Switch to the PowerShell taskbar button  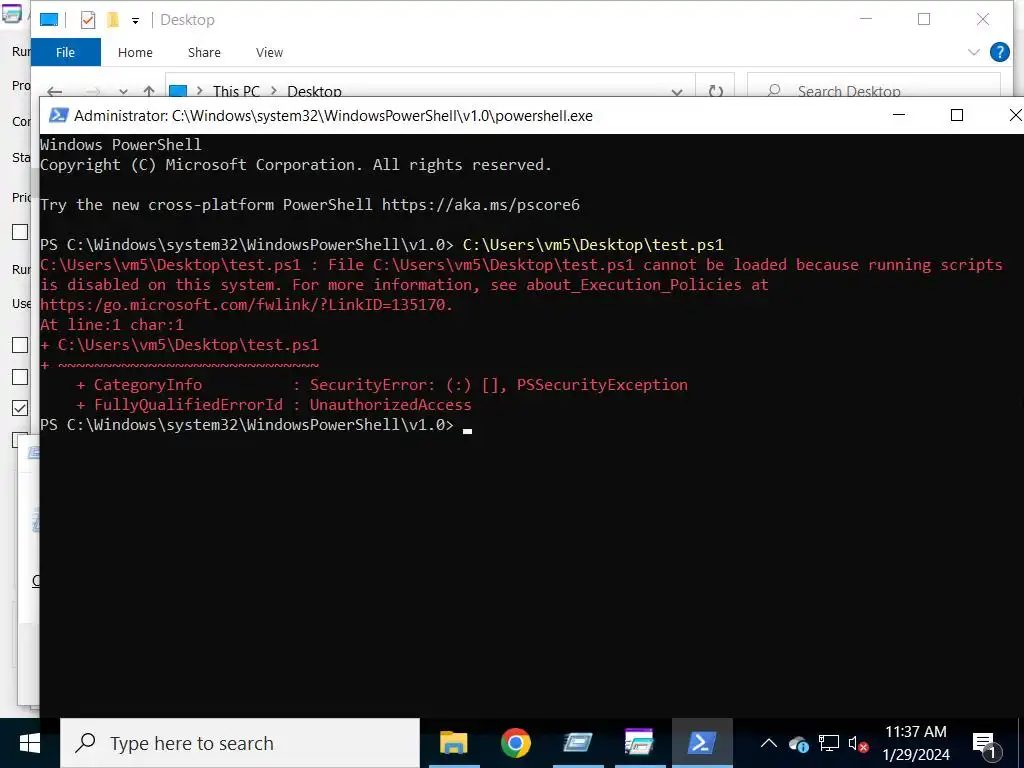click(702, 743)
